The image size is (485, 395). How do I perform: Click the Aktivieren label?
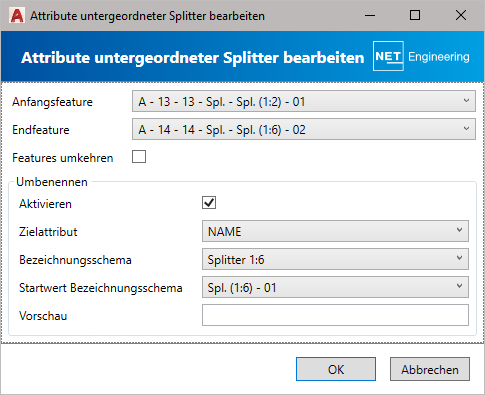click(x=45, y=204)
